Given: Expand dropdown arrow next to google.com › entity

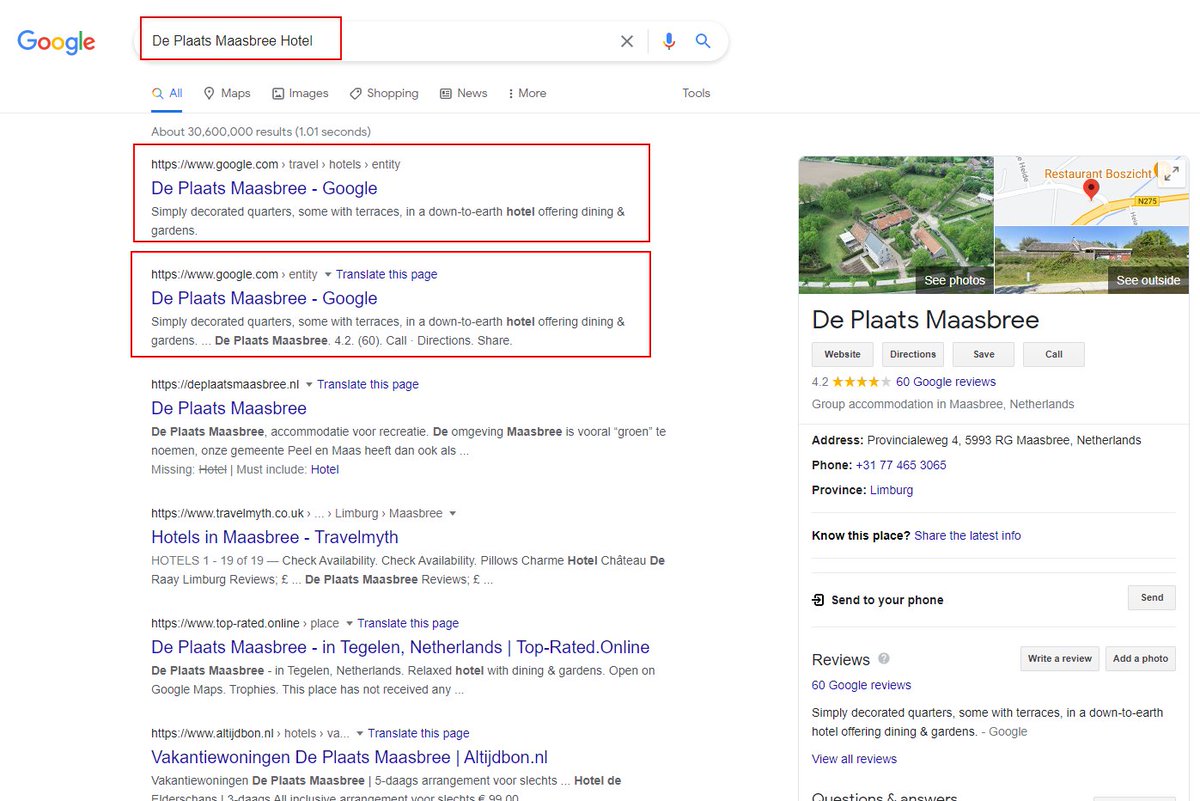Looking at the screenshot, I should pos(327,274).
